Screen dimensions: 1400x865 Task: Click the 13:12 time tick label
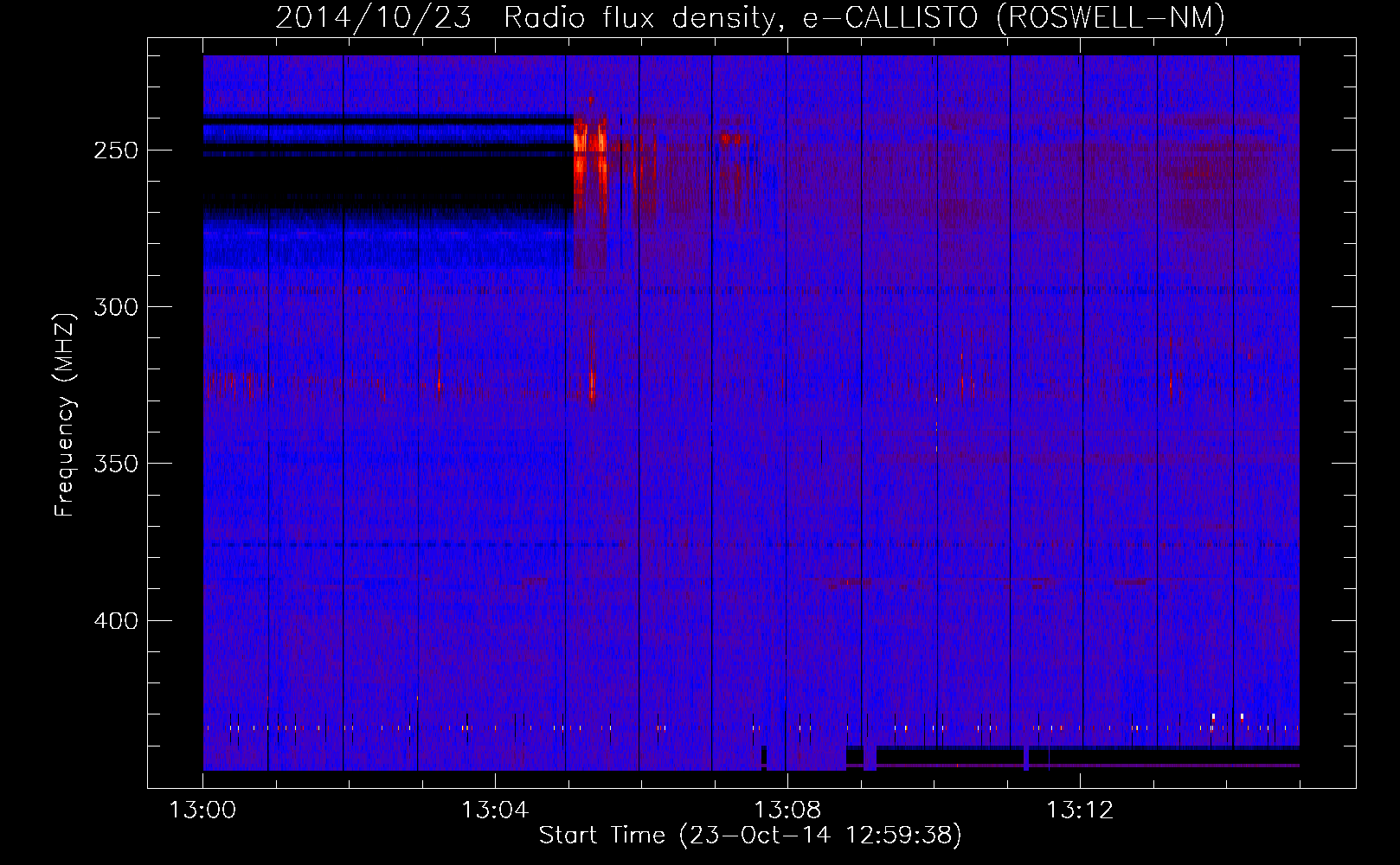pos(1080,811)
